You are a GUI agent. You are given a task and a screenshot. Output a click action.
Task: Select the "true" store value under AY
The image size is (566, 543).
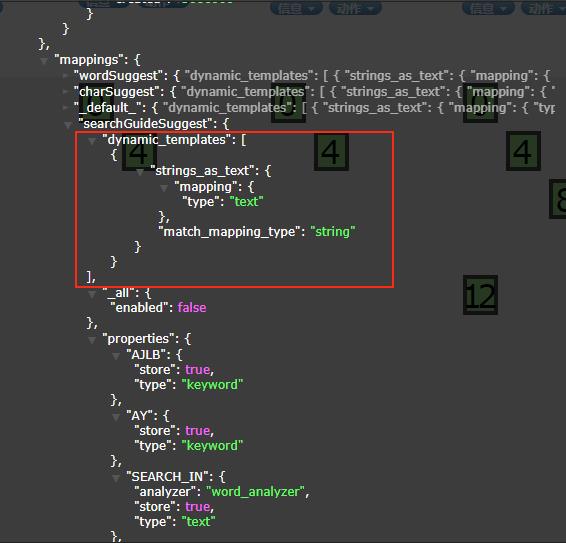197,431
